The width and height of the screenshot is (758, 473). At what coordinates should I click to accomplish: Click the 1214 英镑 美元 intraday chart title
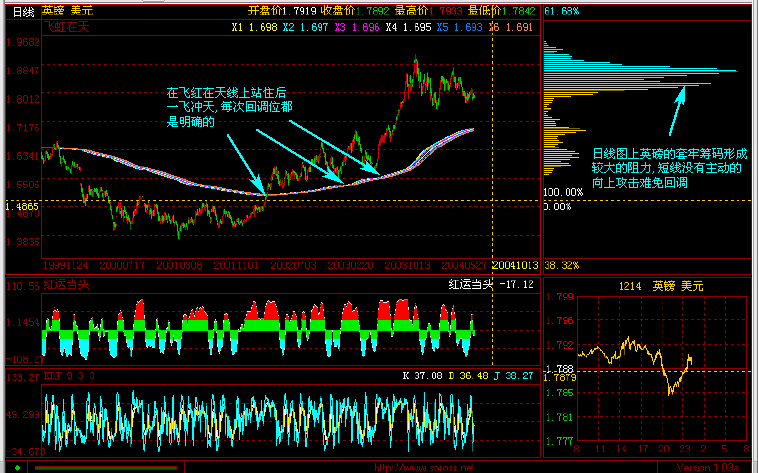(661, 286)
